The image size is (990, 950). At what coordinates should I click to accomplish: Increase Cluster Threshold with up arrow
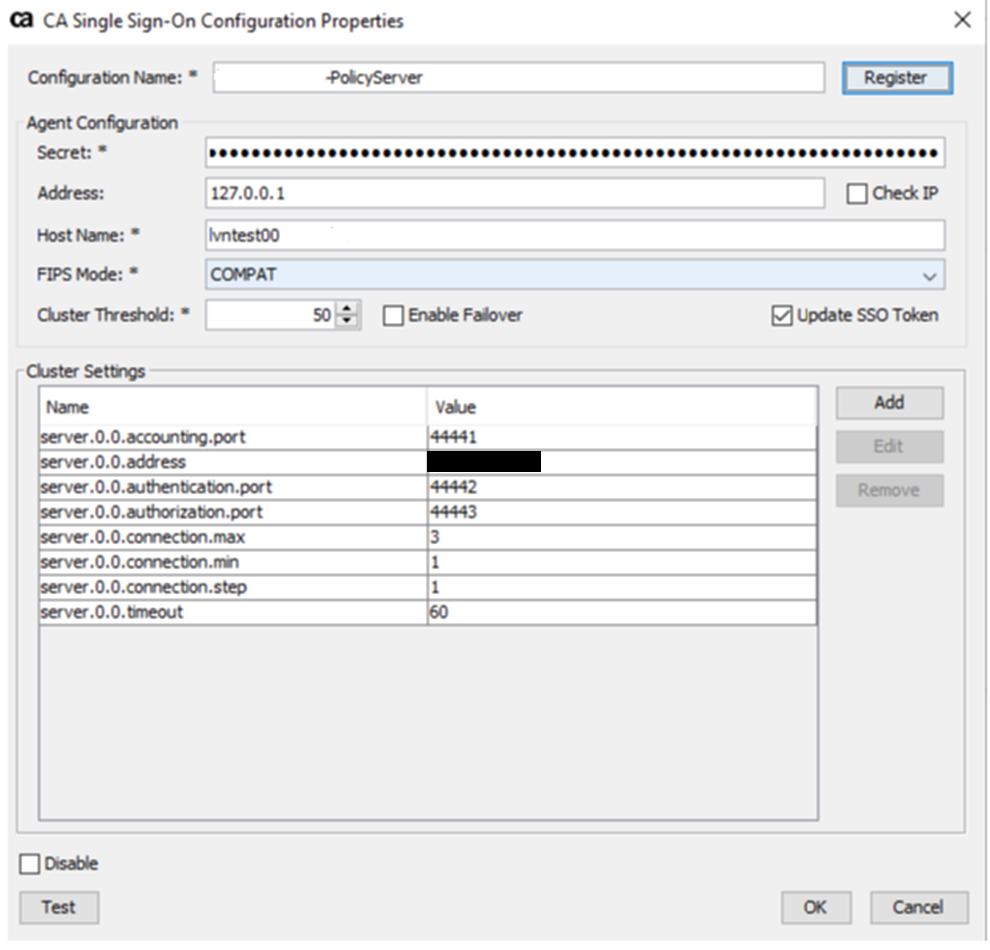point(347,309)
